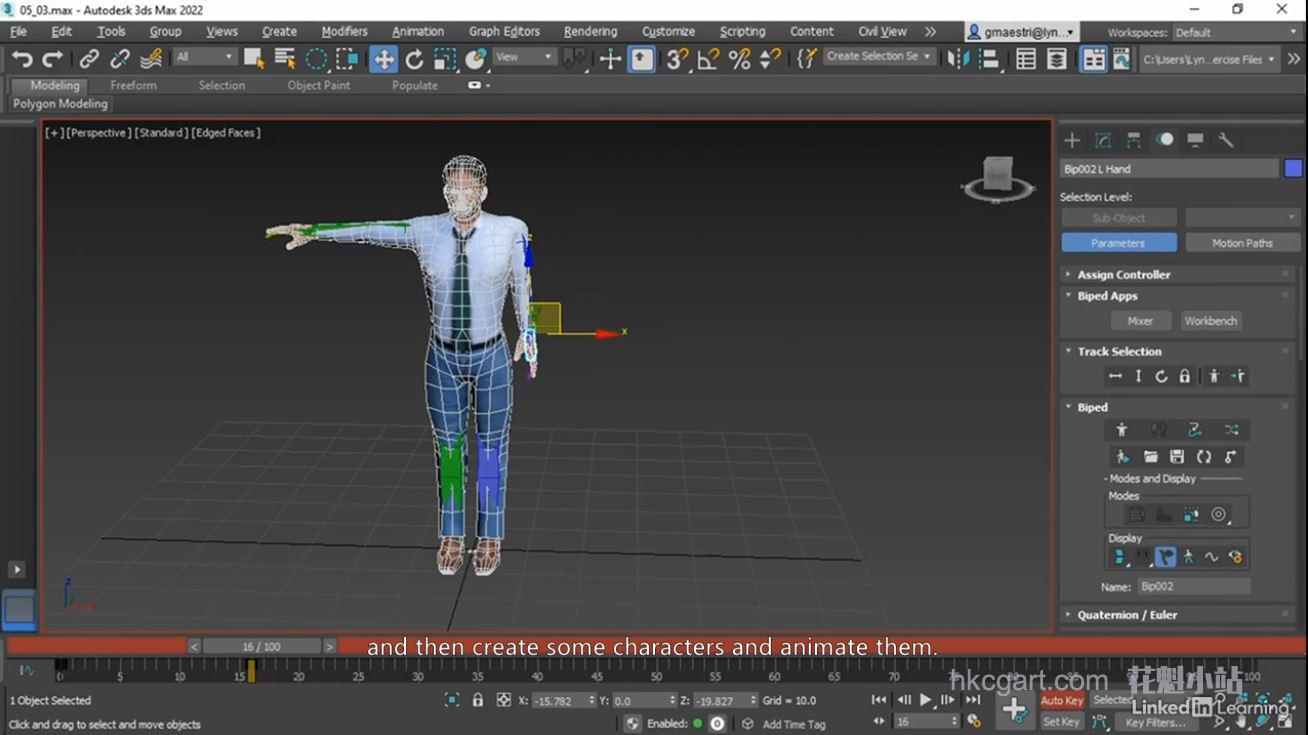This screenshot has height=735, width=1308.
Task: Click the time slider 16 / 100 handle
Action: coord(262,647)
